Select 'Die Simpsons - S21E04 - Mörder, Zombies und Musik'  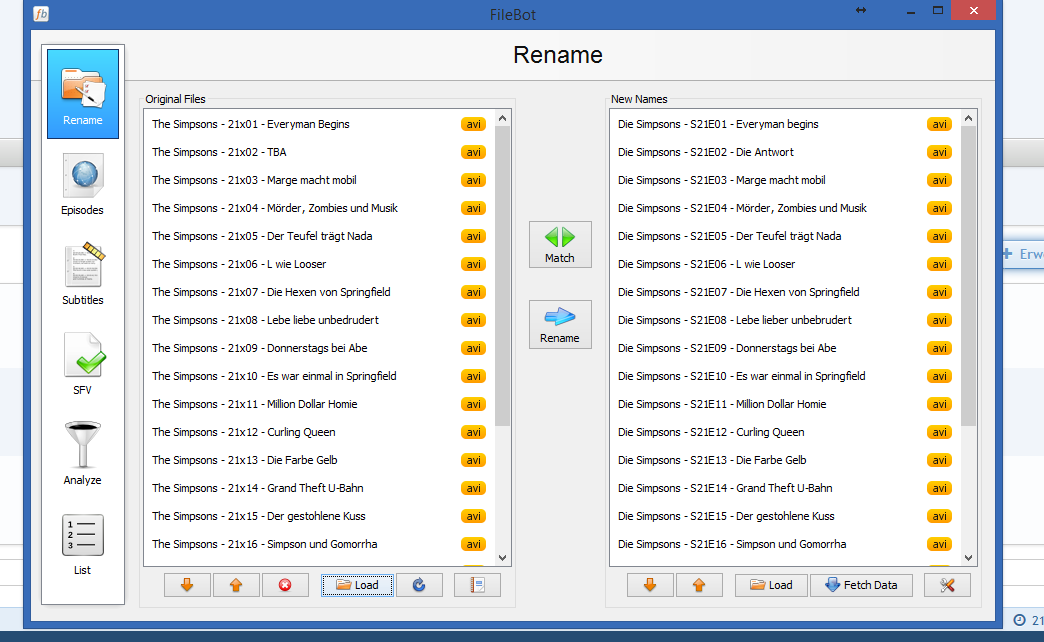(x=786, y=208)
